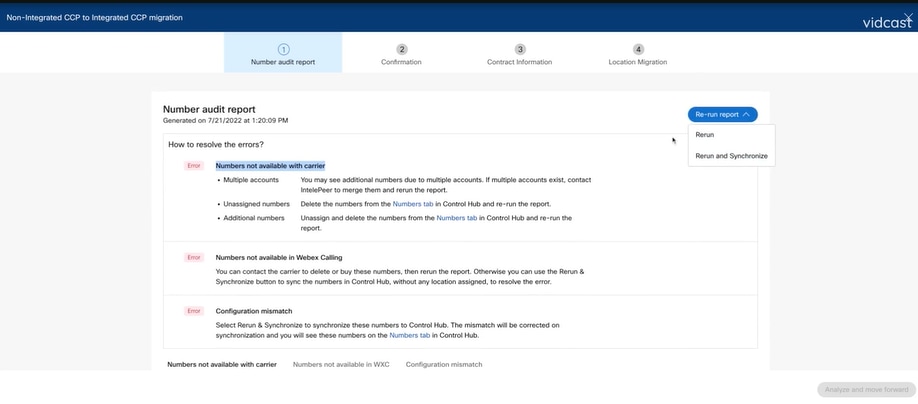This screenshot has width=918, height=404.
Task: Open Numbers tab link in Additional numbers row
Action: pos(457,218)
